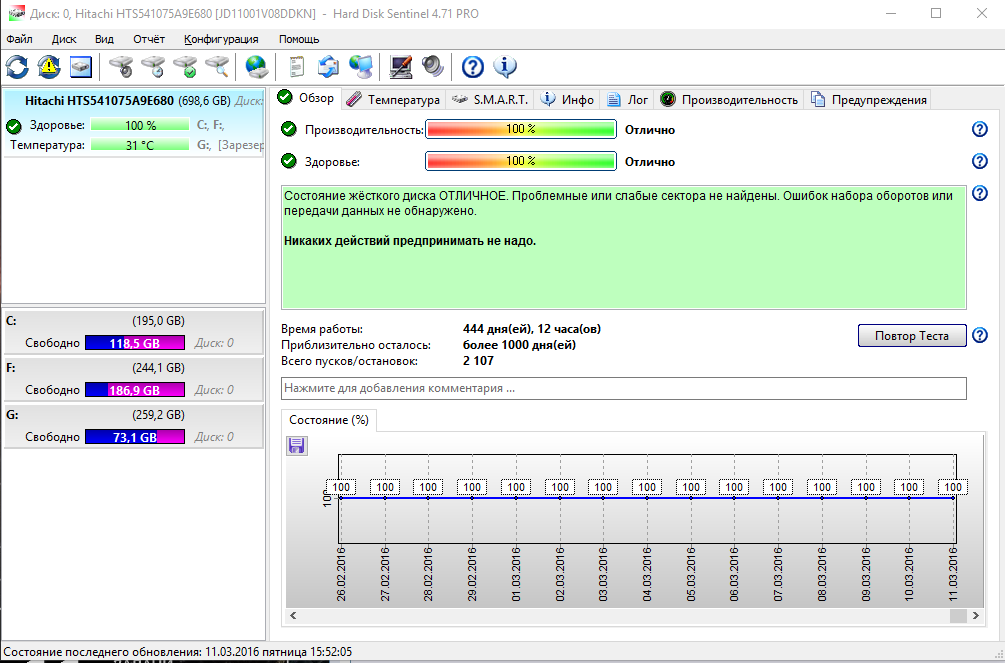This screenshot has width=1005, height=663.
Task: Open the Диск menu
Action: [64, 39]
